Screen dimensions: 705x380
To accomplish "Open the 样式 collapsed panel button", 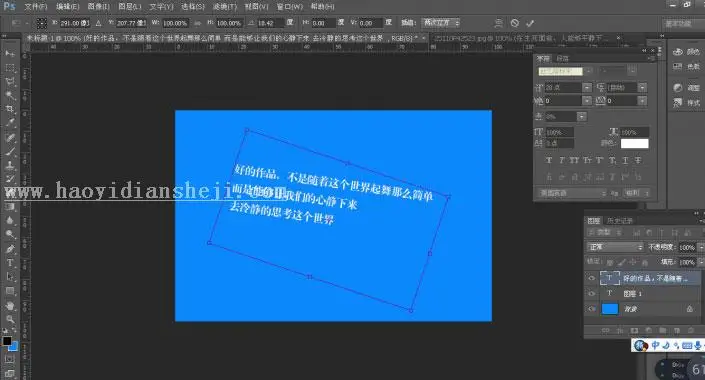I will coord(686,103).
